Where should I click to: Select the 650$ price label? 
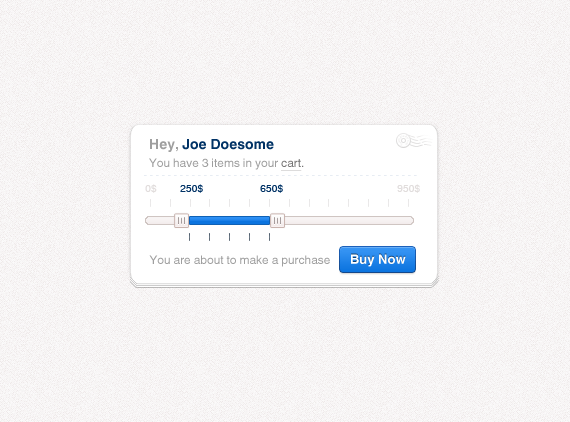point(272,189)
